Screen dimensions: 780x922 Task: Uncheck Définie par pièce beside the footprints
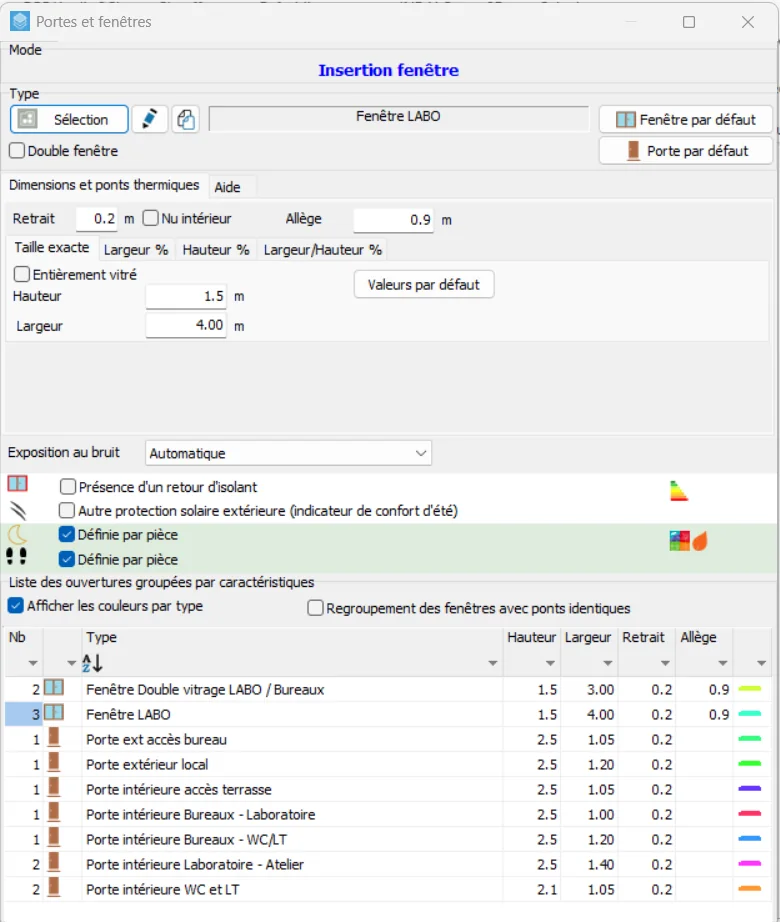coord(67,559)
